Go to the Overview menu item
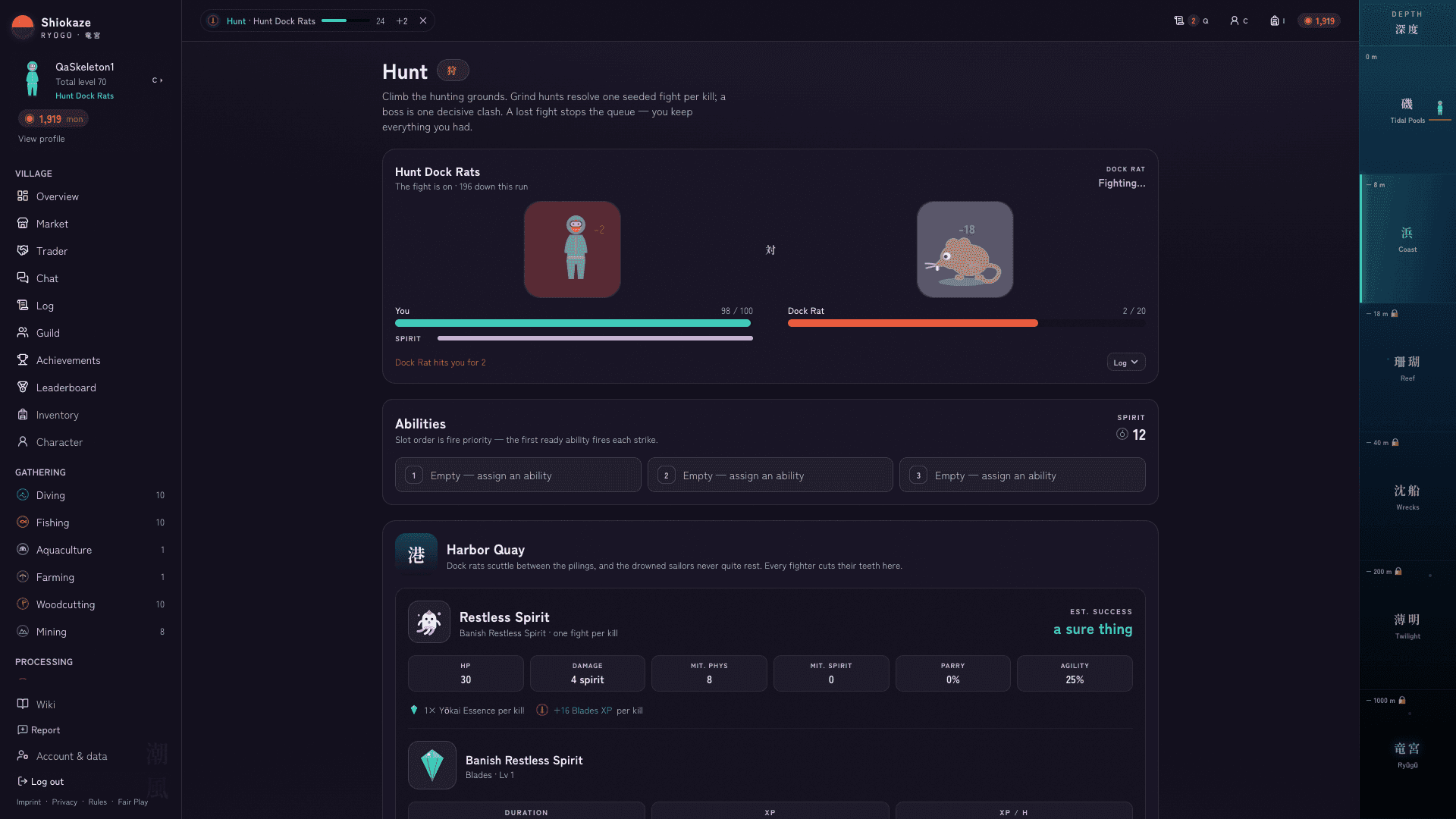This screenshot has height=819, width=1456. coord(91,196)
